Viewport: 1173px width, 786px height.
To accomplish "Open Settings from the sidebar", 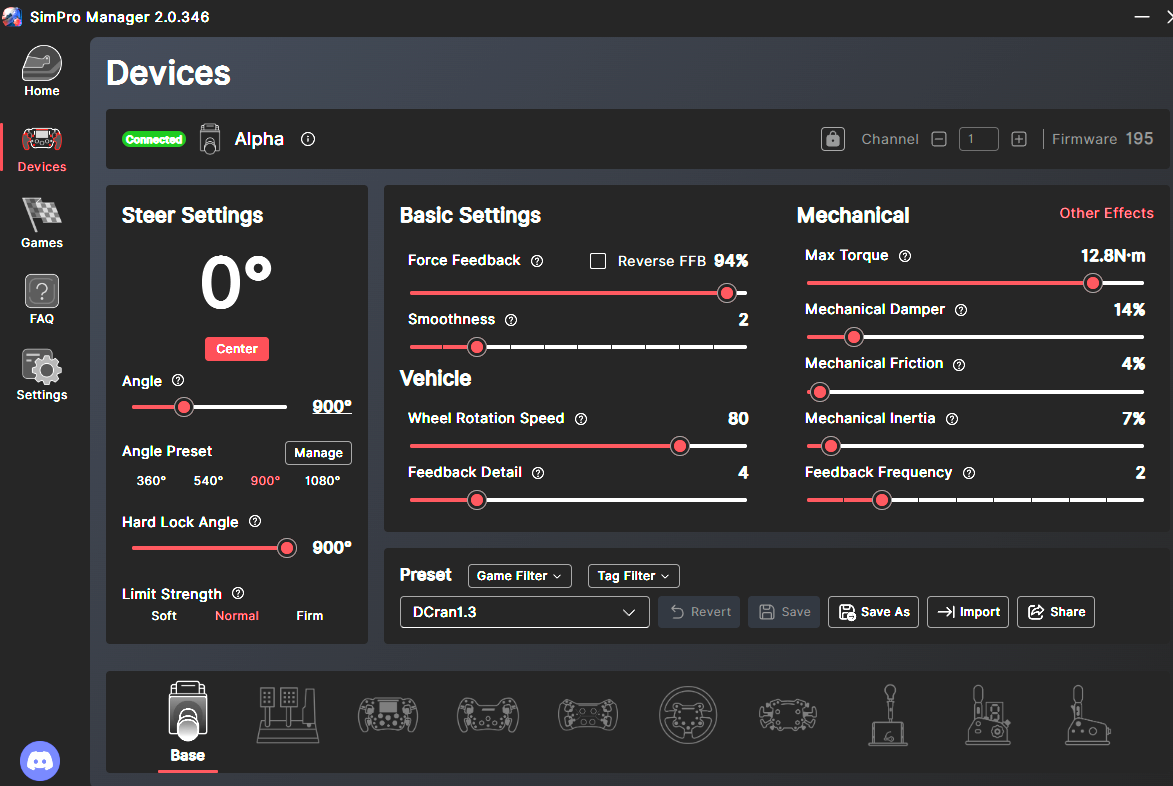I will (x=42, y=375).
